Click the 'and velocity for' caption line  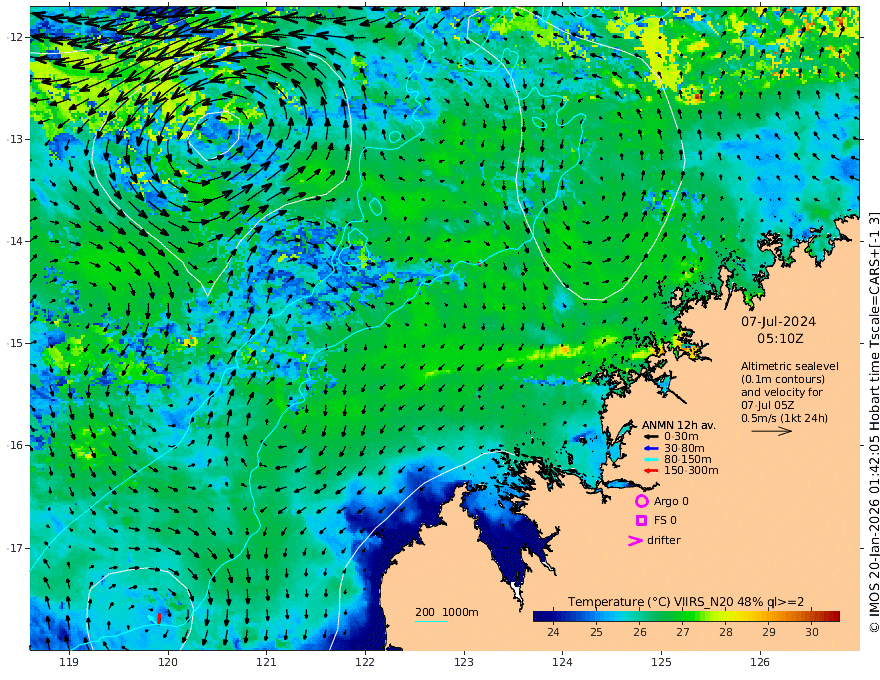[x=781, y=392]
